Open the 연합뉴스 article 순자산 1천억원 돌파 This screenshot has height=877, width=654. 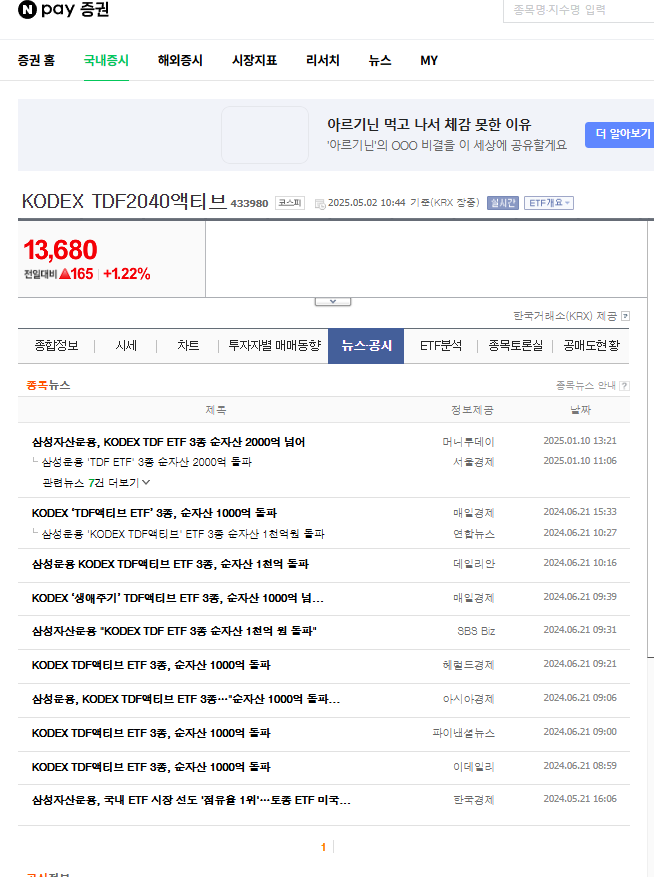183,534
